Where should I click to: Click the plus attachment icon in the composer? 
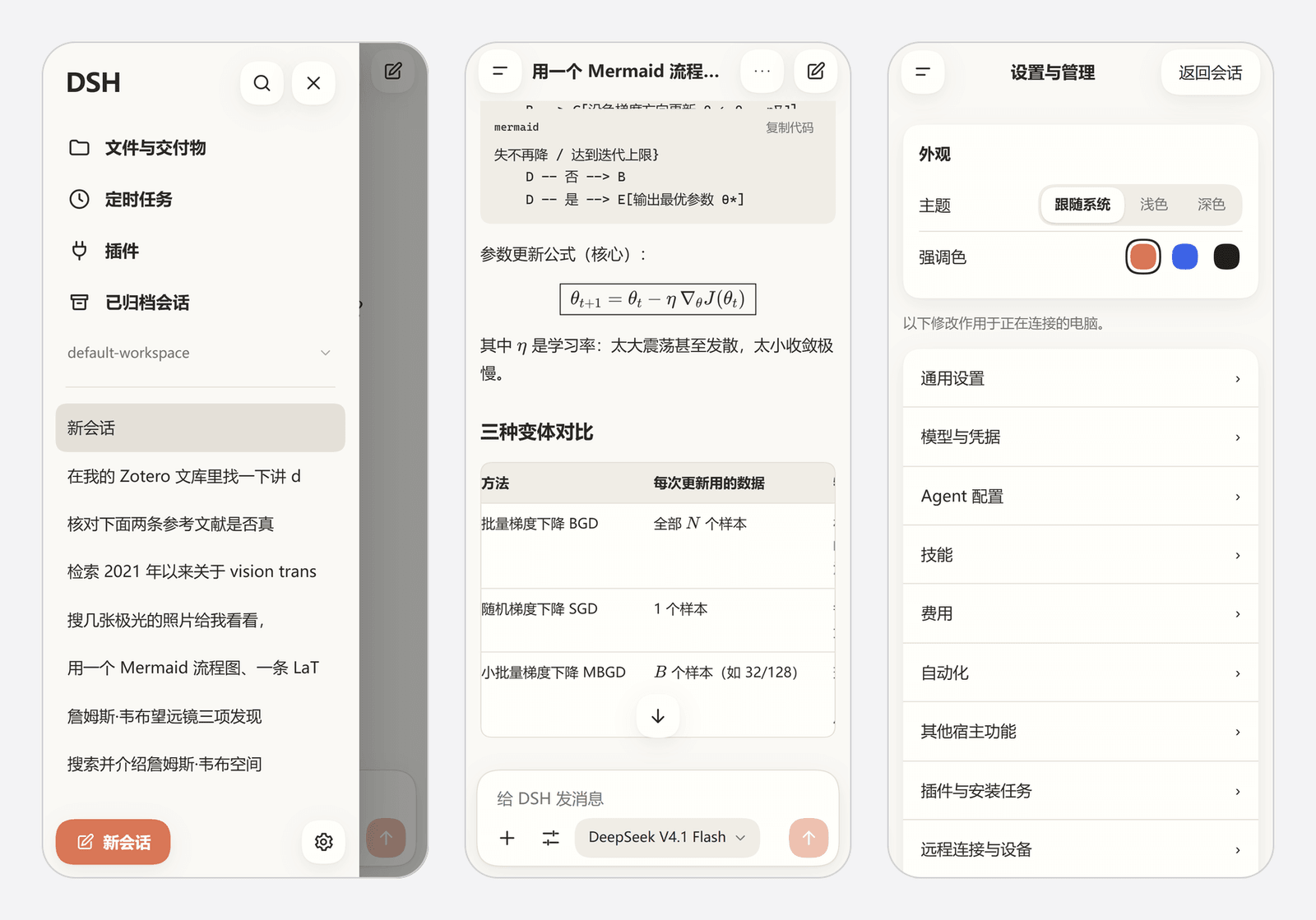[x=507, y=838]
